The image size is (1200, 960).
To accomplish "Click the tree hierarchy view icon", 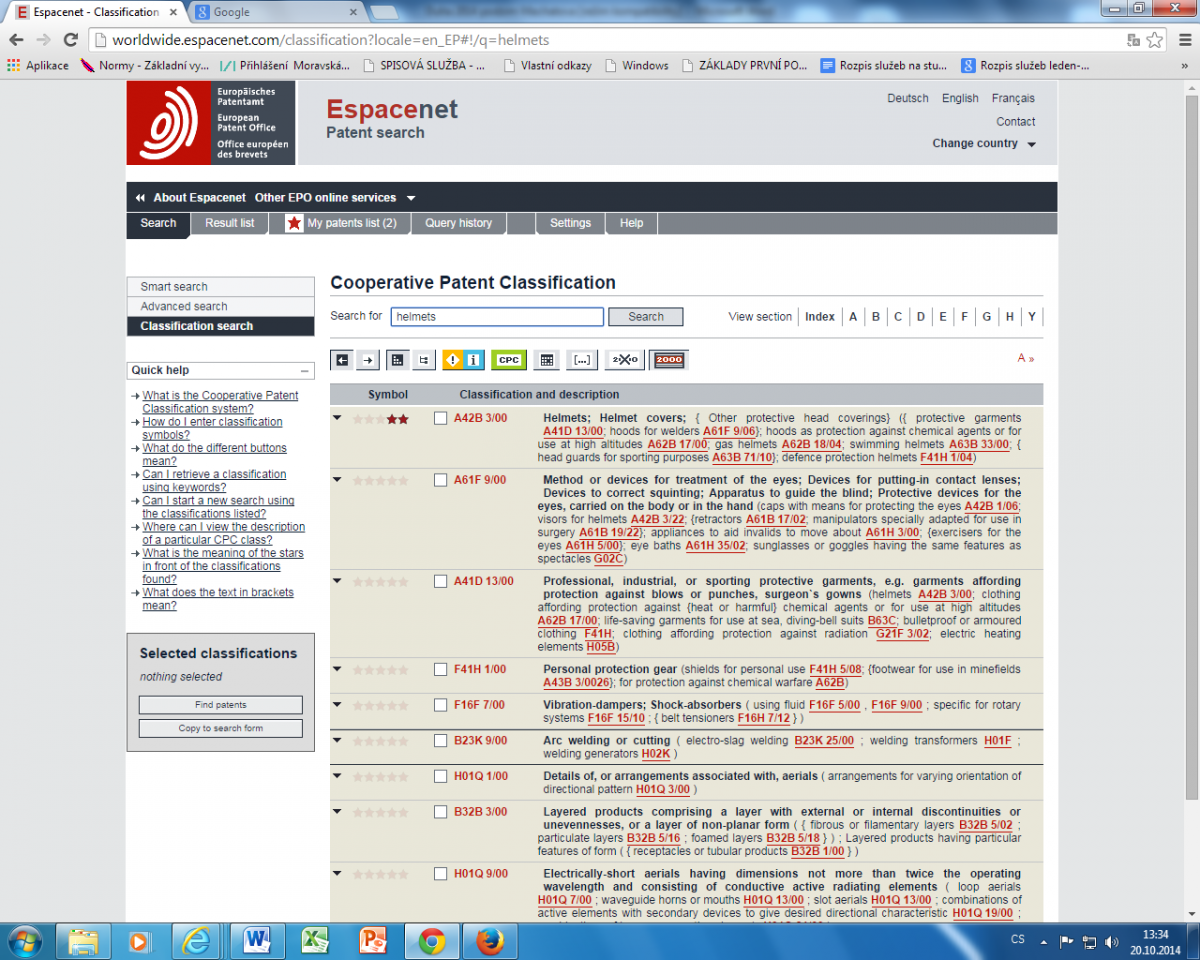I will 423,360.
